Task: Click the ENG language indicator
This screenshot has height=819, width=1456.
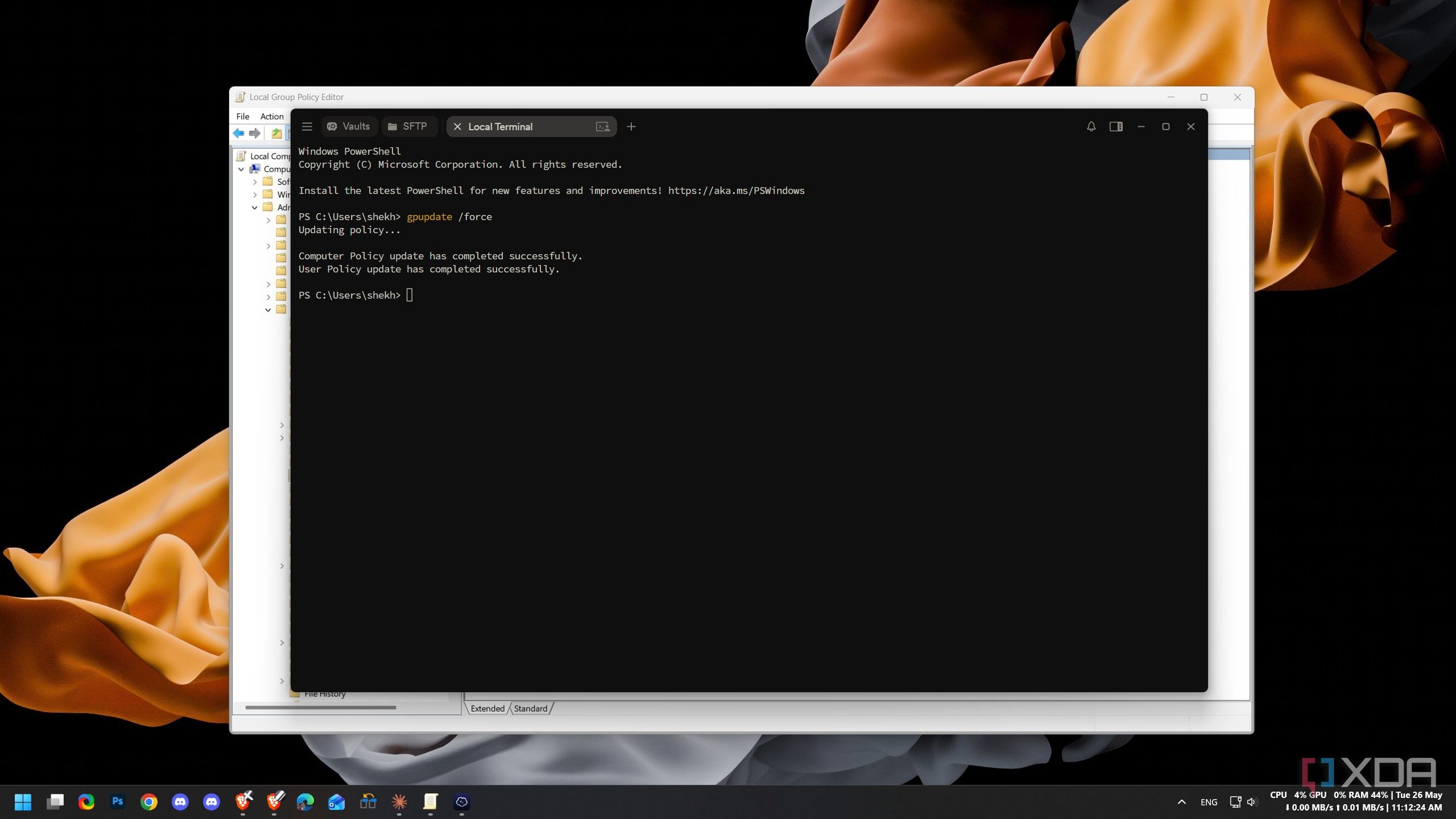Action: (x=1209, y=802)
